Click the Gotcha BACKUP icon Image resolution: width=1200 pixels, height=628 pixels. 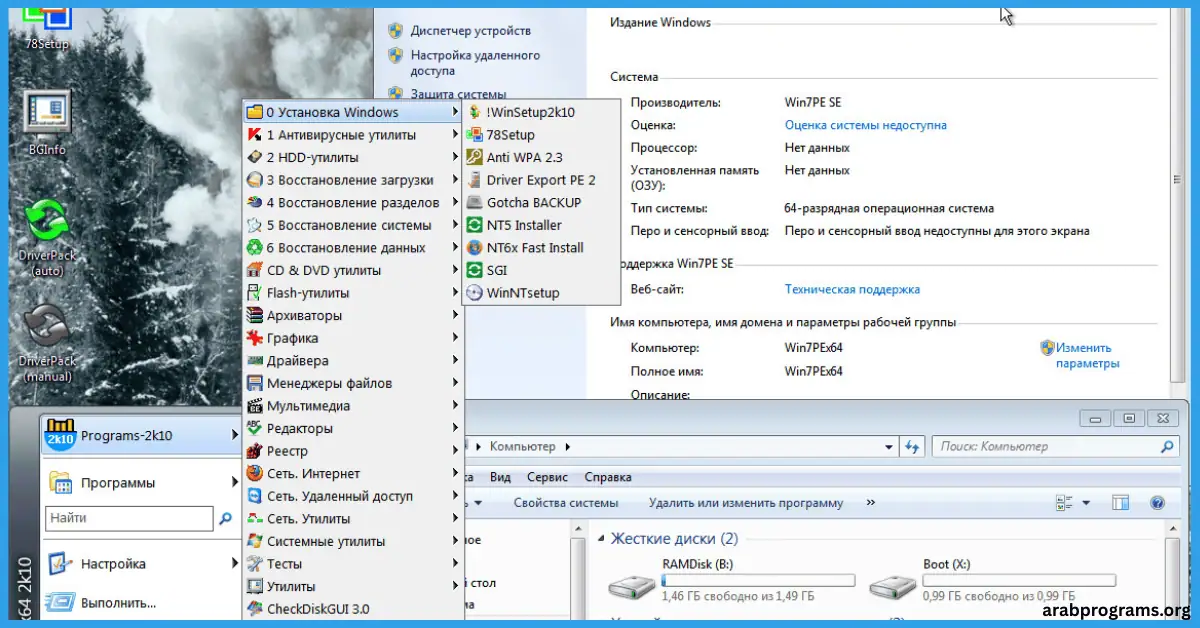[474, 202]
